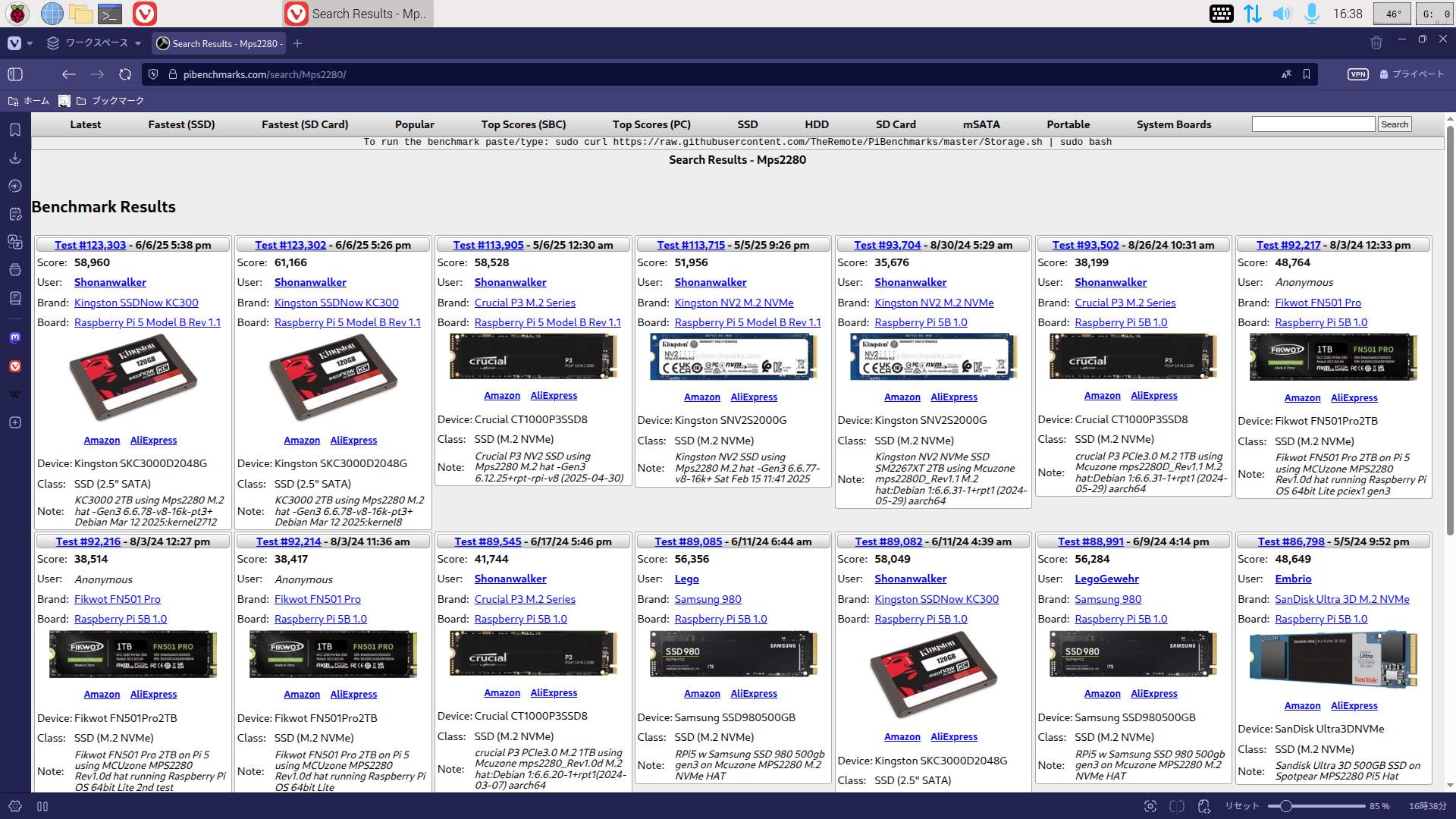The width and height of the screenshot is (1456, 819).
Task: Open Test #113,905 result link
Action: (x=488, y=245)
